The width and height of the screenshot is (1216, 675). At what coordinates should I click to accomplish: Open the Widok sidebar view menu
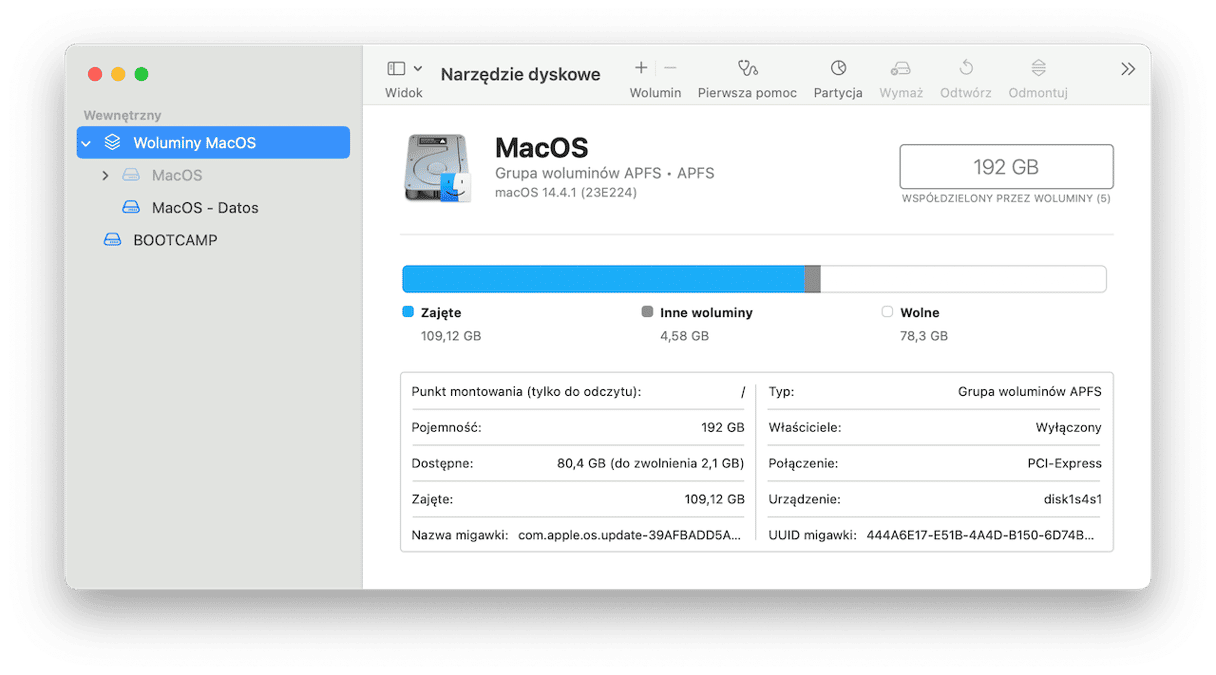pos(404,69)
